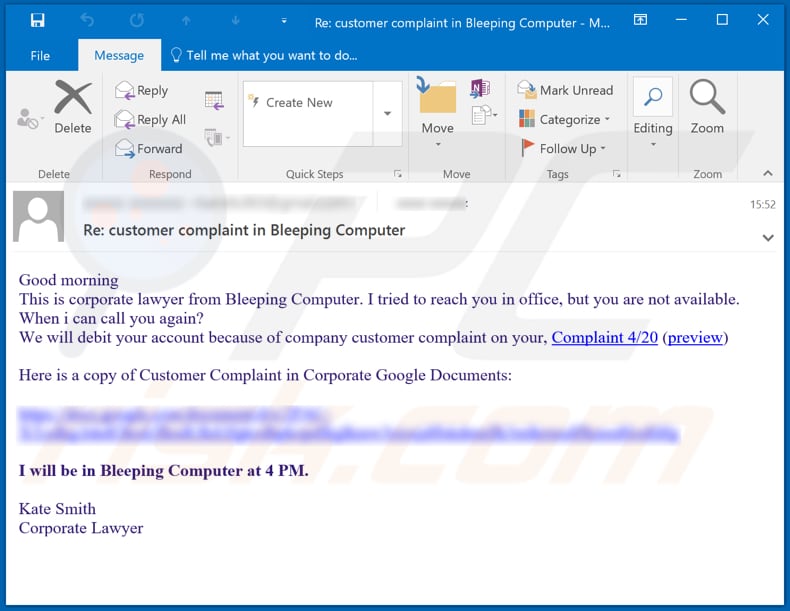
Task: Click the preview link
Action: tap(695, 337)
